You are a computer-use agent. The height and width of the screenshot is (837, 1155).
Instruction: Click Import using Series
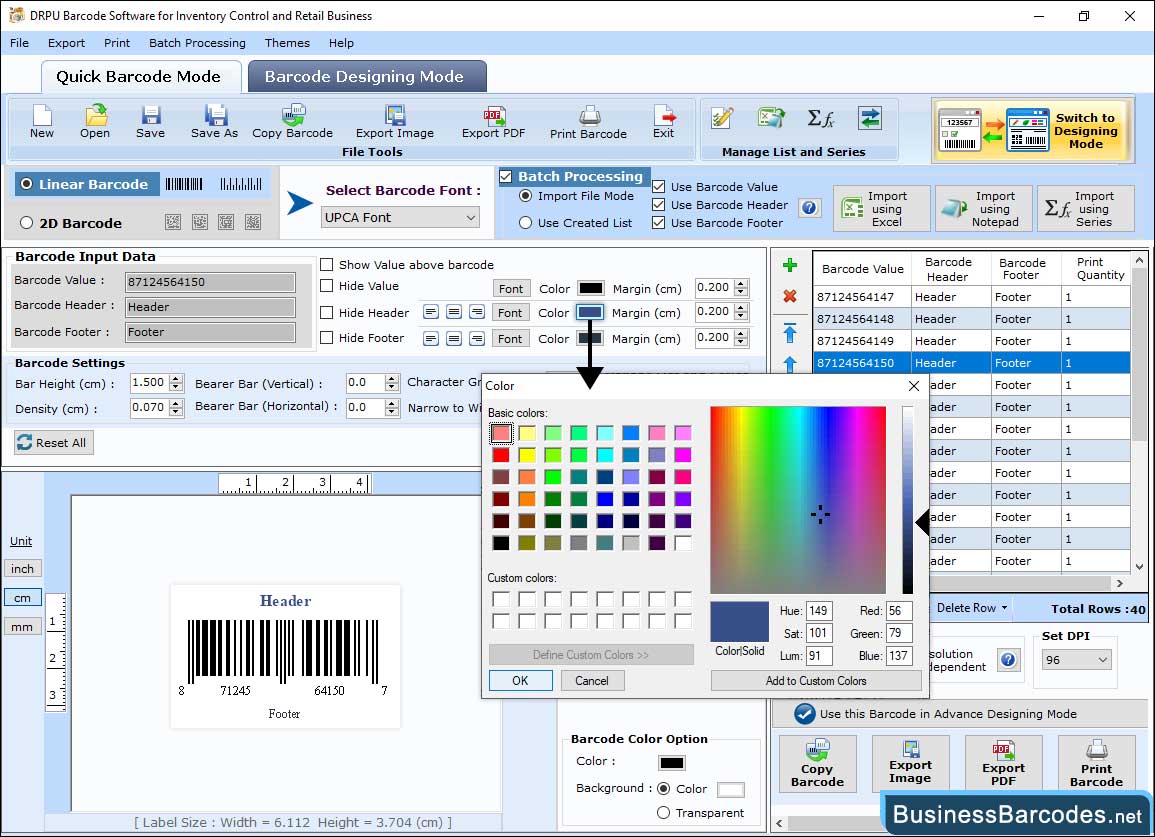pyautogui.click(x=1086, y=209)
